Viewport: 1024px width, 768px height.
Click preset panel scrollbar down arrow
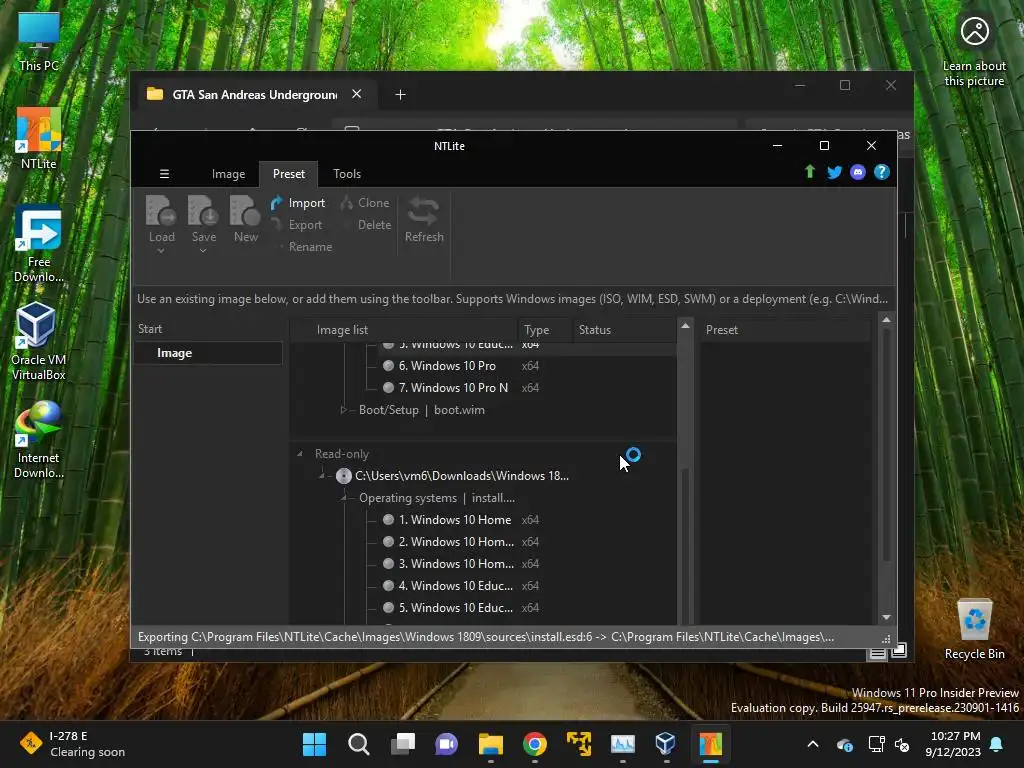point(886,617)
